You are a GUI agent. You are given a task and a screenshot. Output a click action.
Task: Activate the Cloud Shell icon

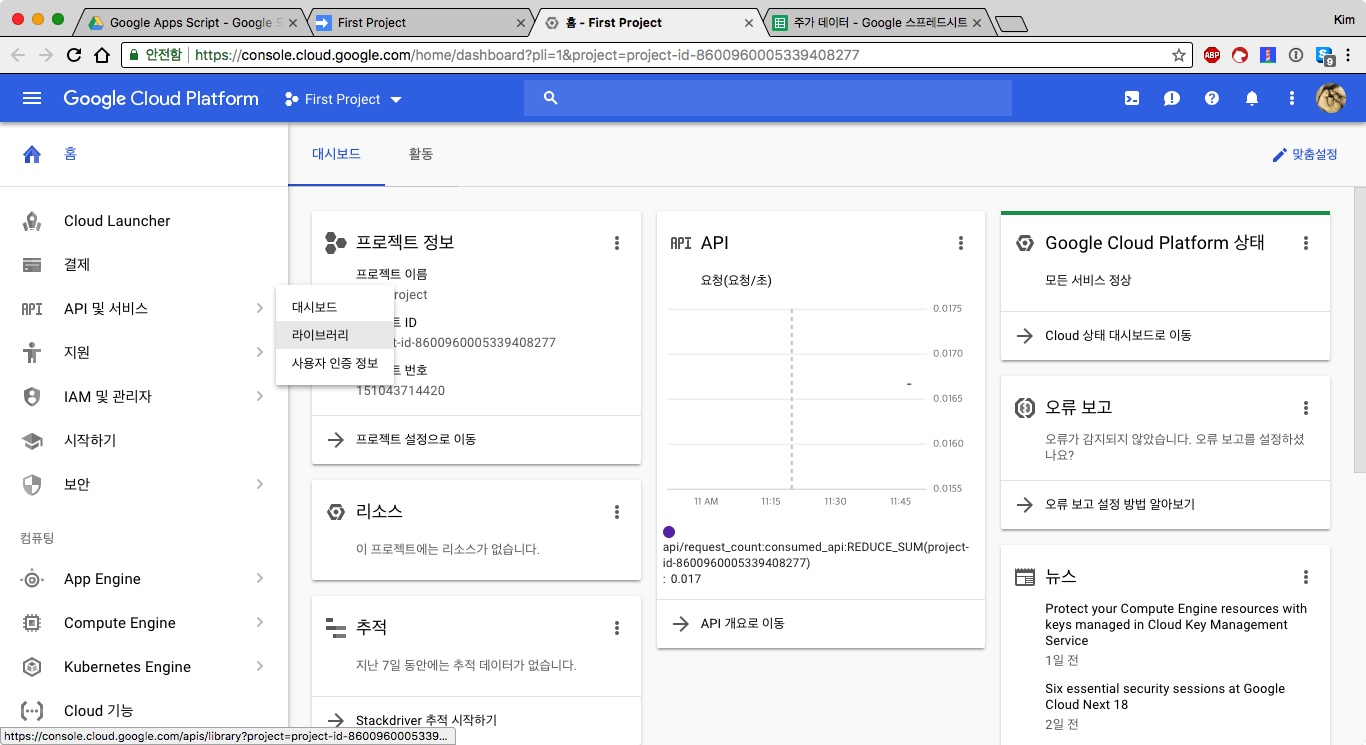pos(1132,98)
